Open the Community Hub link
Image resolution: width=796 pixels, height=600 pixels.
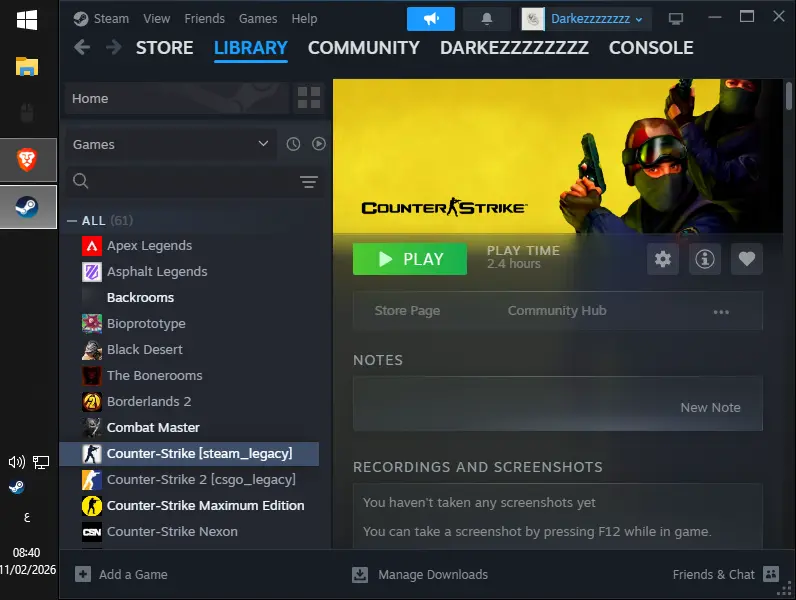(x=557, y=311)
